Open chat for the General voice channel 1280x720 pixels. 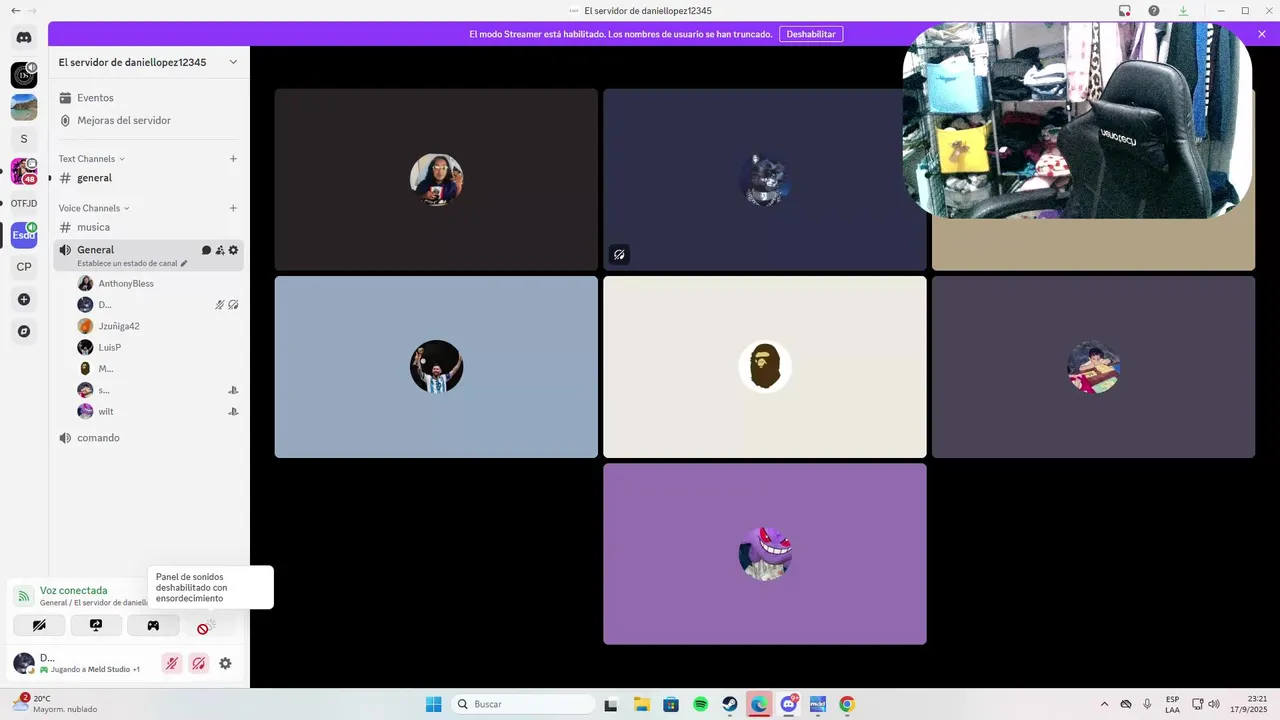pos(206,250)
